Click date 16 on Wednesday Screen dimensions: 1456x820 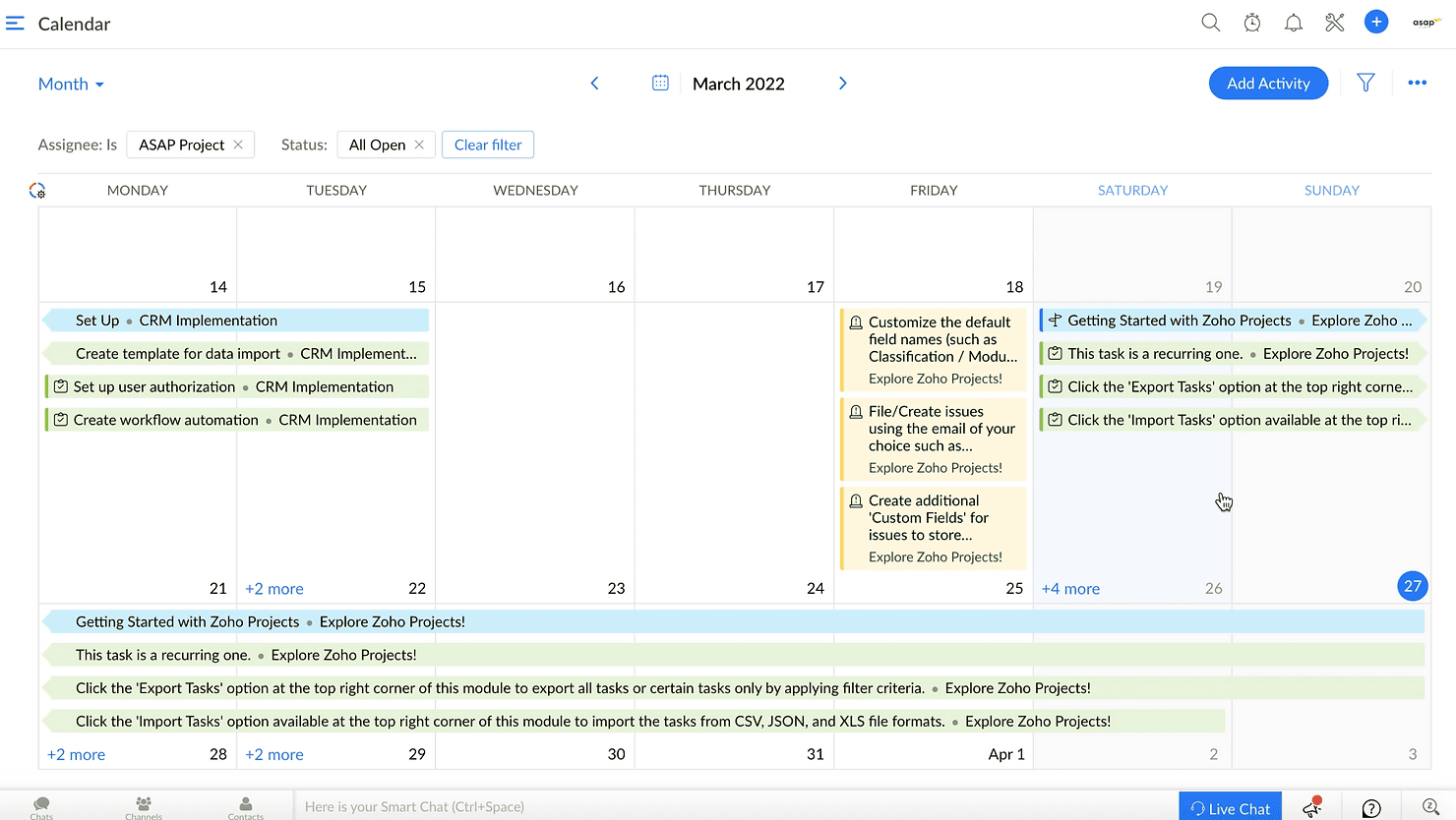click(616, 287)
